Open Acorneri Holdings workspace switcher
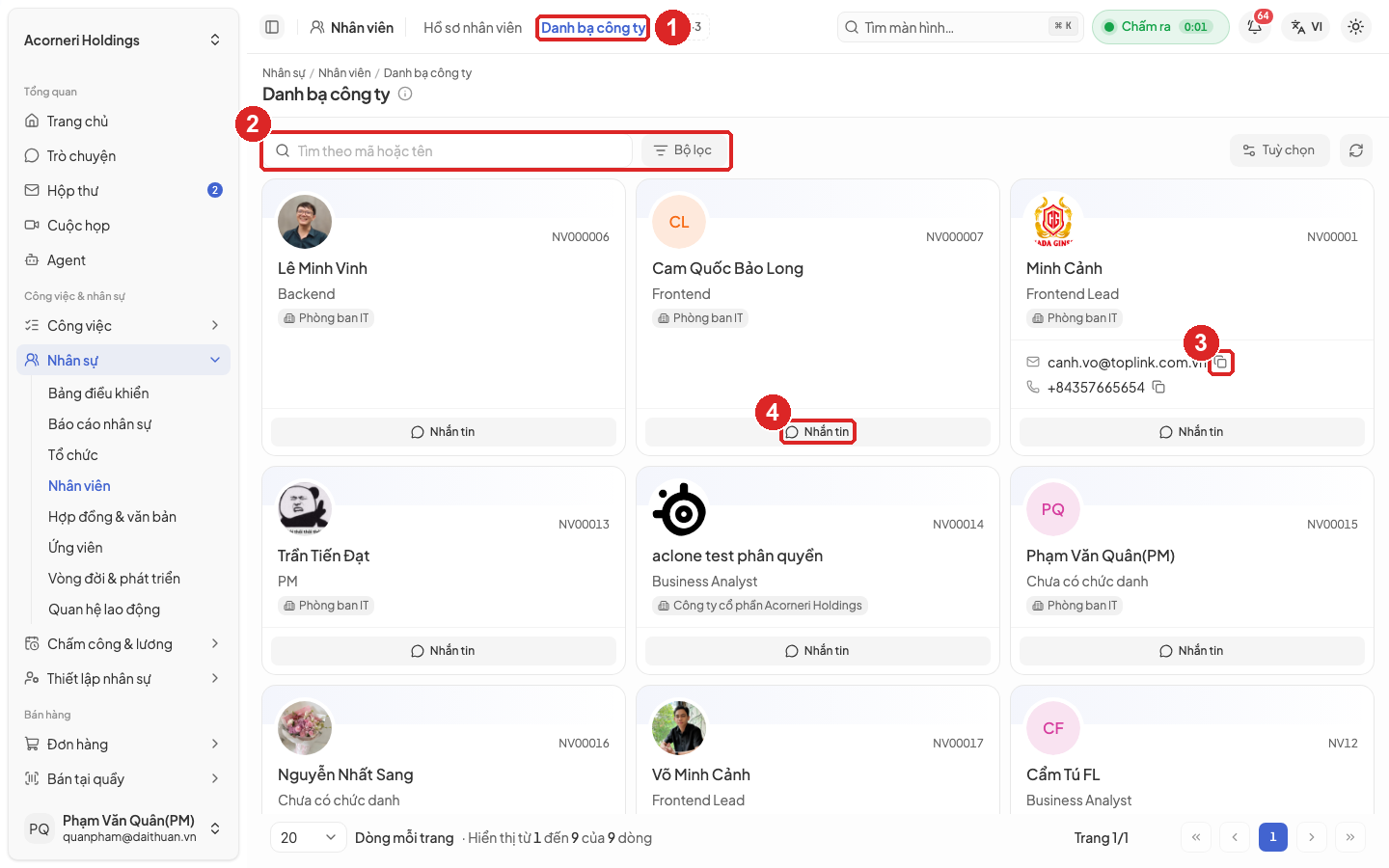This screenshot has width=1389, height=868. [123, 41]
